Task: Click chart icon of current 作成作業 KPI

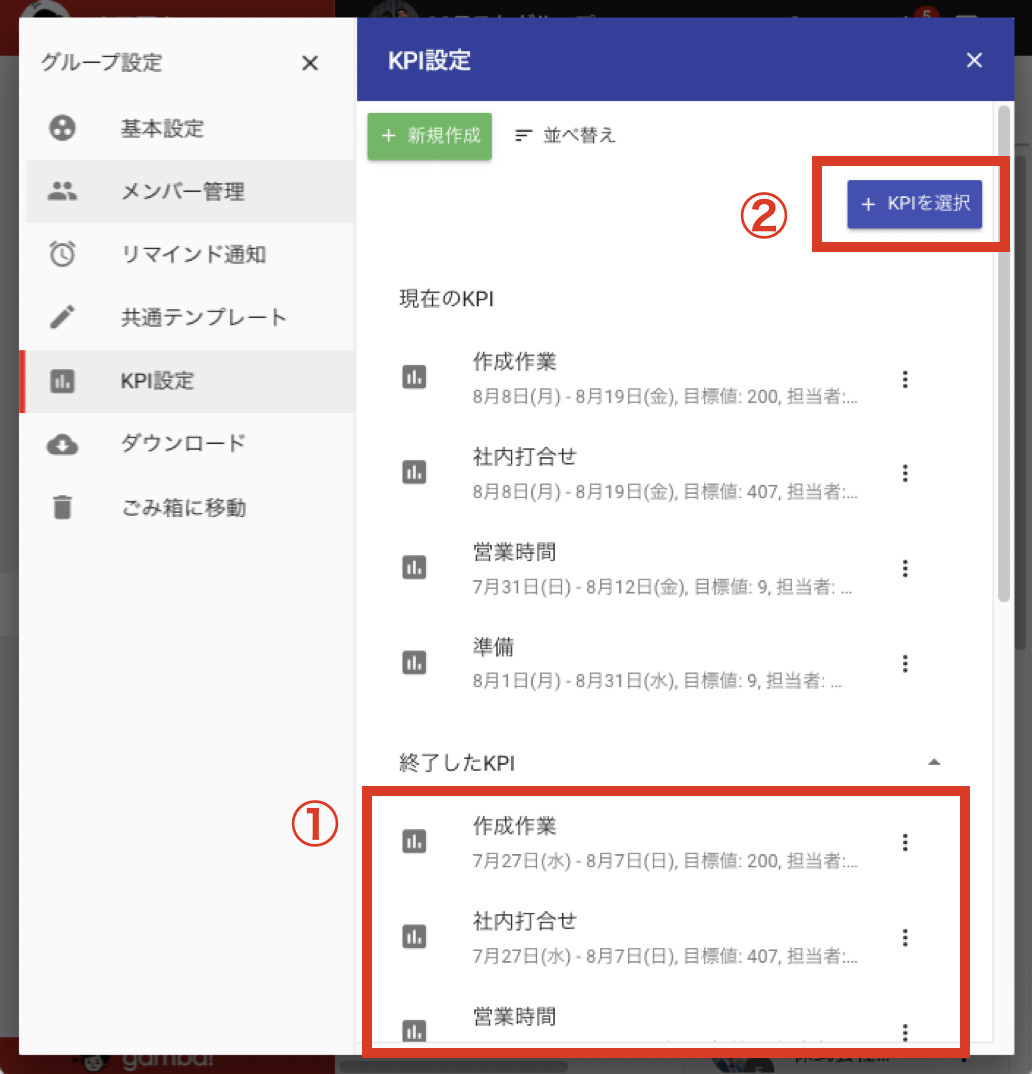Action: pos(414,377)
